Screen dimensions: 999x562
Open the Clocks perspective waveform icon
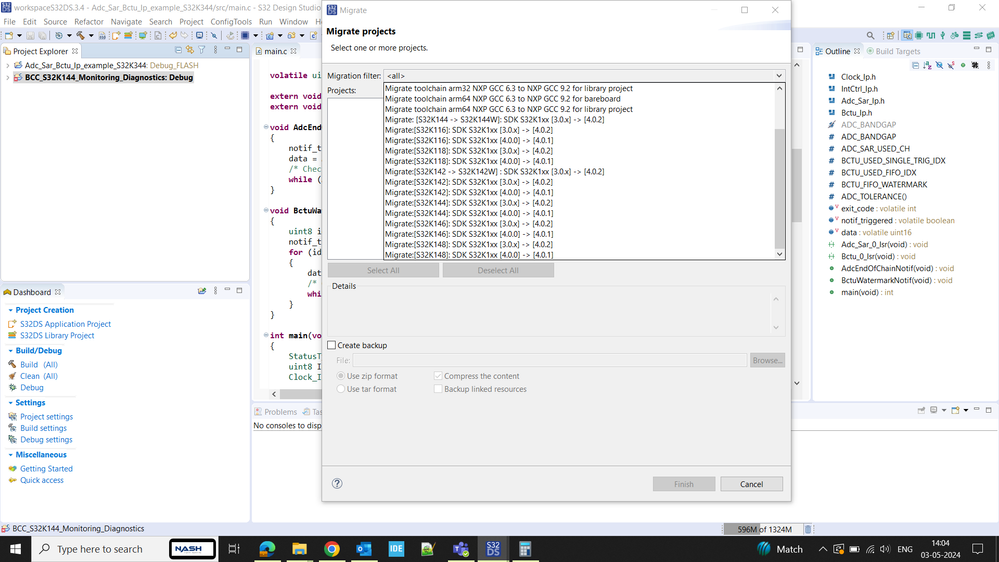click(x=931, y=35)
